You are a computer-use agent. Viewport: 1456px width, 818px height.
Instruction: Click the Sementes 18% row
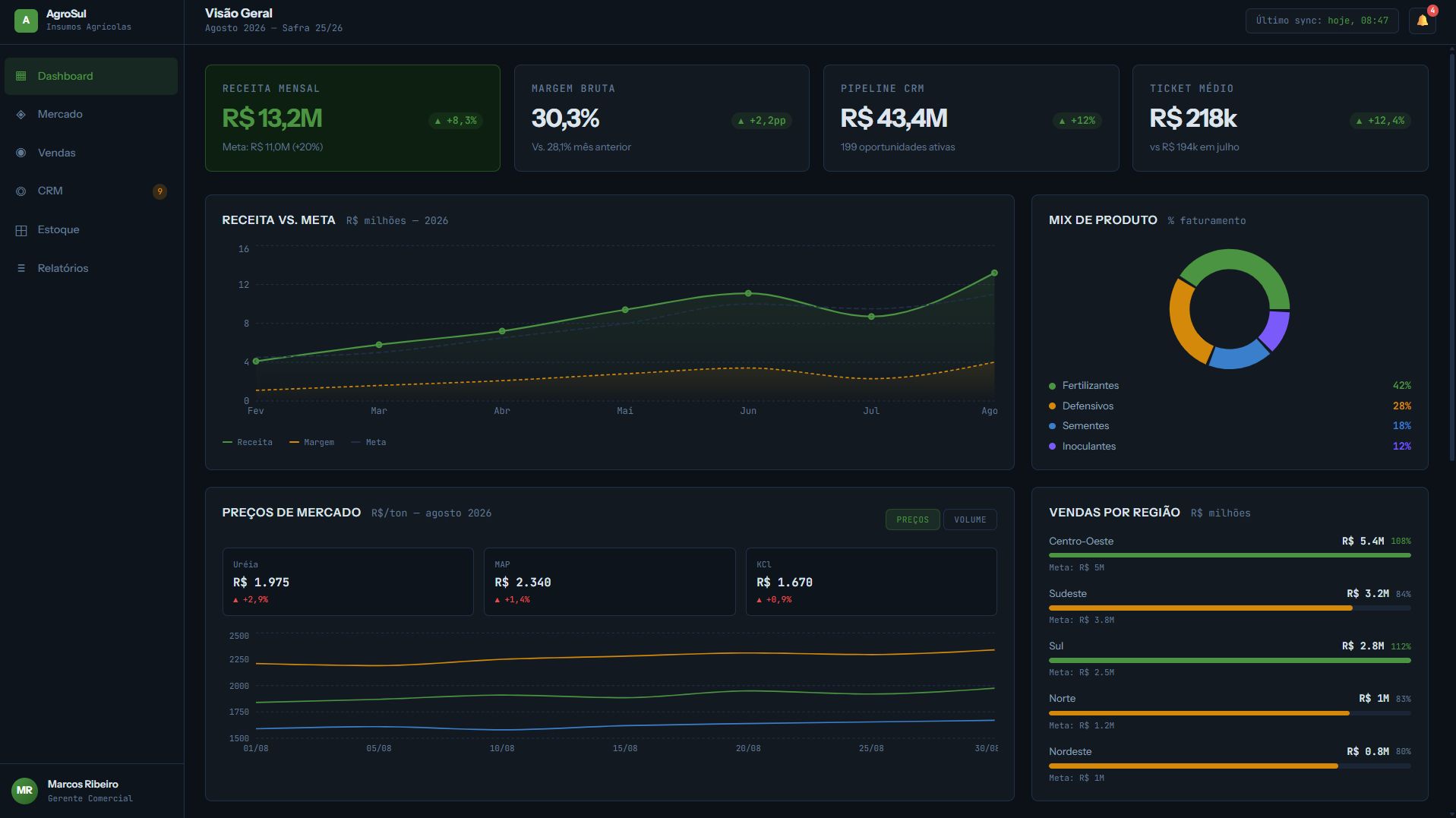(1230, 426)
